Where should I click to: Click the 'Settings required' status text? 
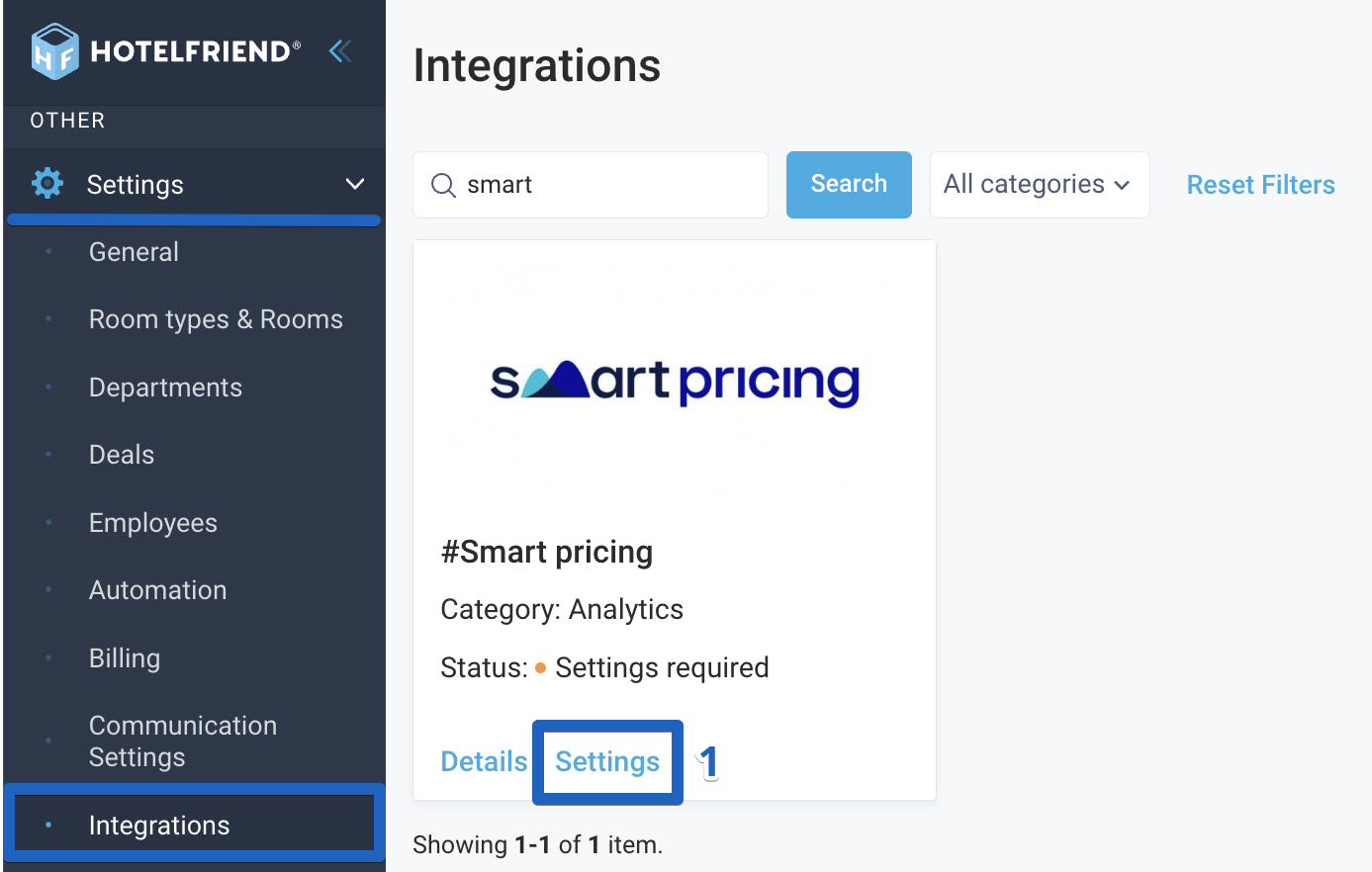tap(662, 667)
